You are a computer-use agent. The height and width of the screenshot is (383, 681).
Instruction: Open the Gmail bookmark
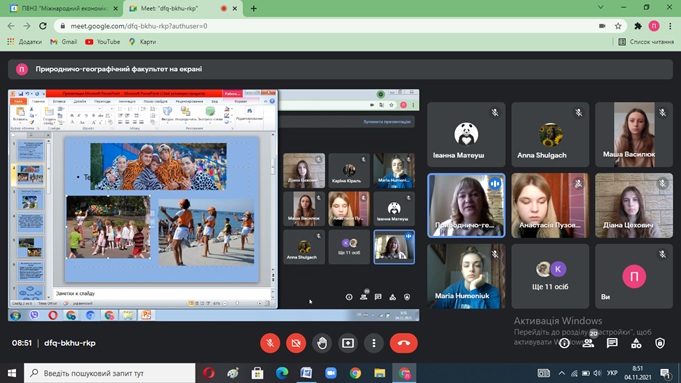[x=63, y=42]
